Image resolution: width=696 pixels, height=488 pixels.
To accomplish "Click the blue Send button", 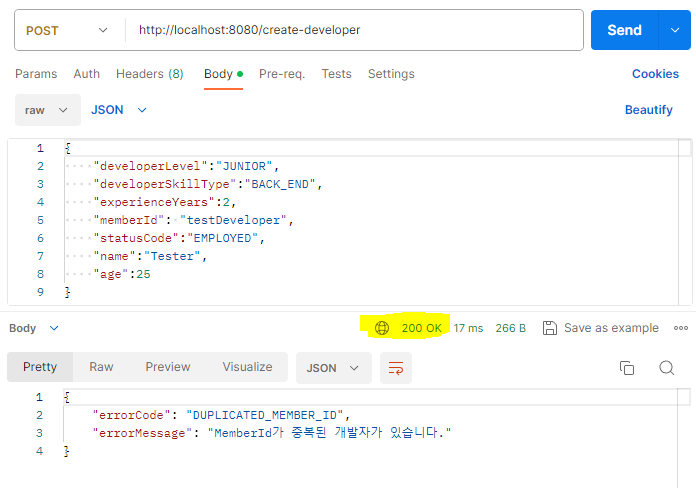I will [x=624, y=30].
